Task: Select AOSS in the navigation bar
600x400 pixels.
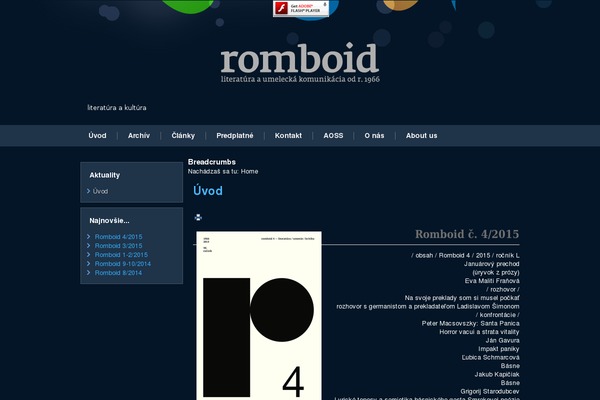Action: click(333, 136)
